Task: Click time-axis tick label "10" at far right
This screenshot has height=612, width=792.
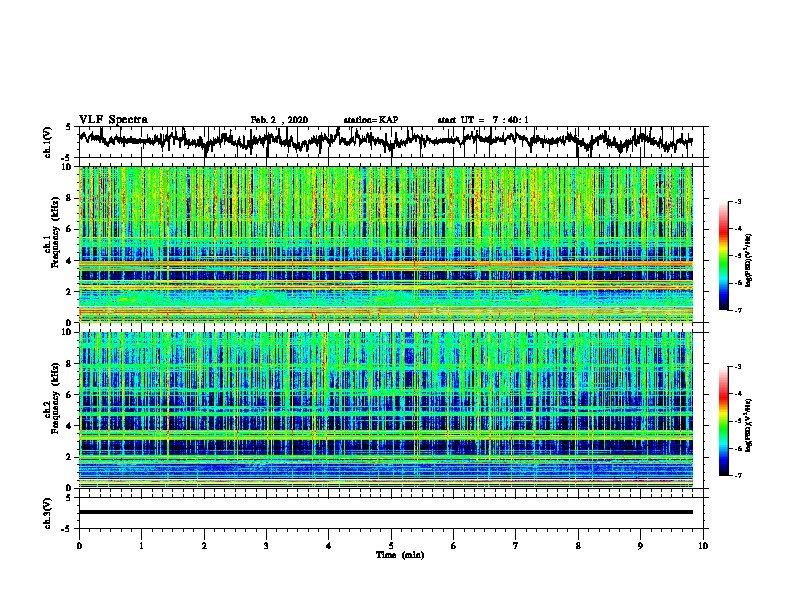Action: coord(703,546)
